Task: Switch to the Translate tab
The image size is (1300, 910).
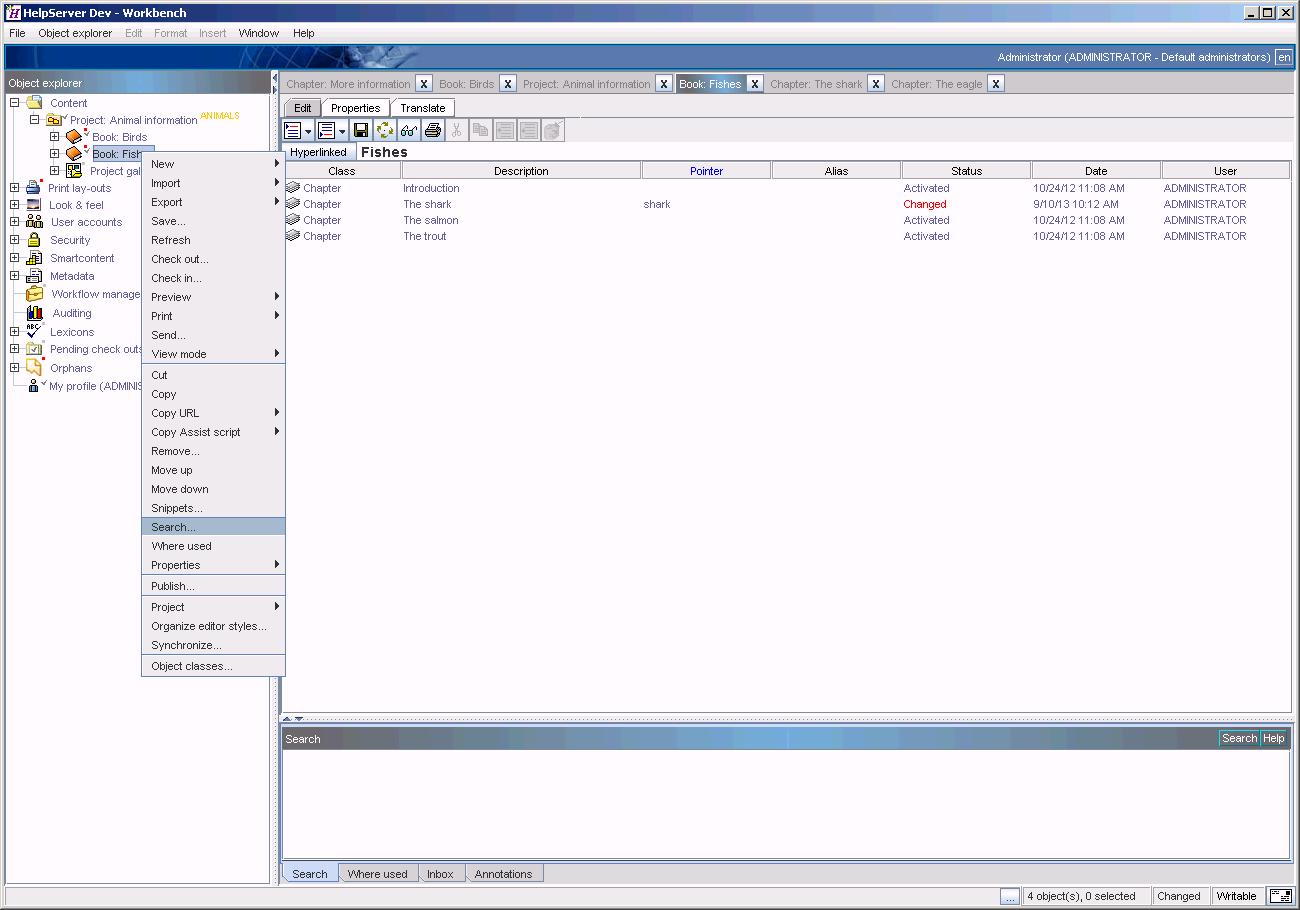Action: pyautogui.click(x=423, y=108)
